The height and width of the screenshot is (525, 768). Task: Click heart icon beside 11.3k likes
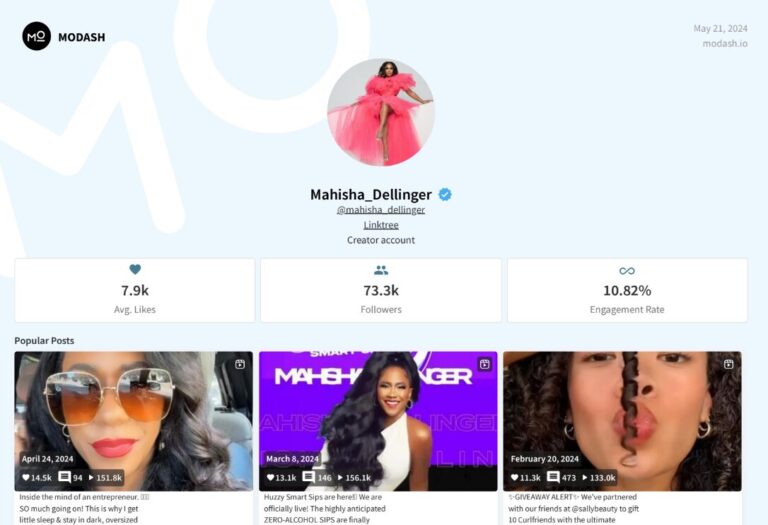point(514,477)
